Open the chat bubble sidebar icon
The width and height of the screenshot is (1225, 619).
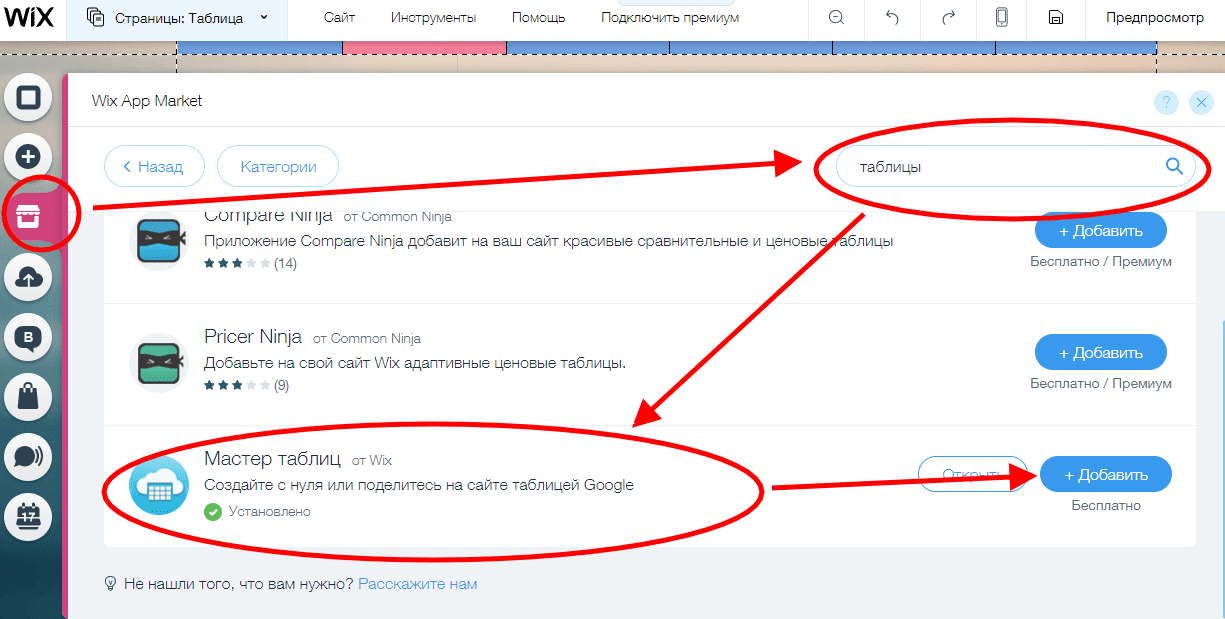[29, 458]
